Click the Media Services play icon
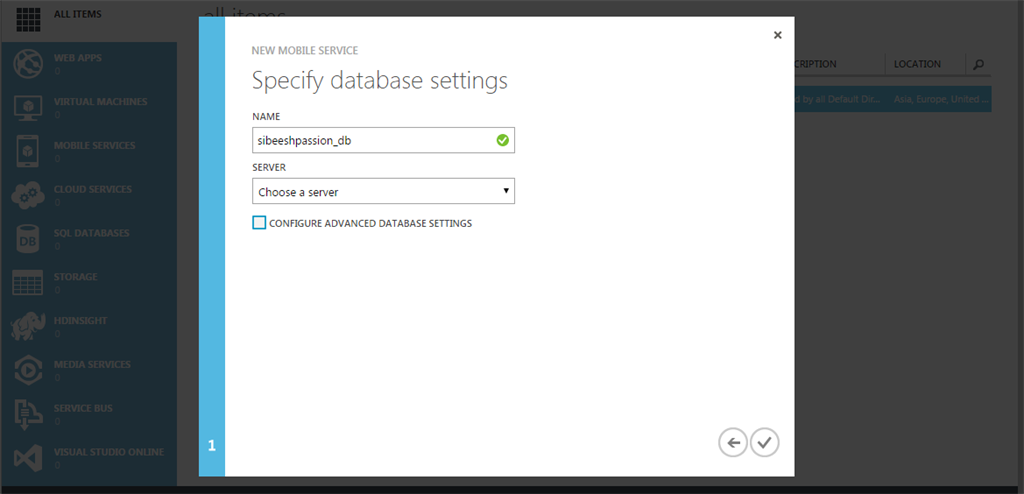Image resolution: width=1024 pixels, height=494 pixels. [27, 371]
